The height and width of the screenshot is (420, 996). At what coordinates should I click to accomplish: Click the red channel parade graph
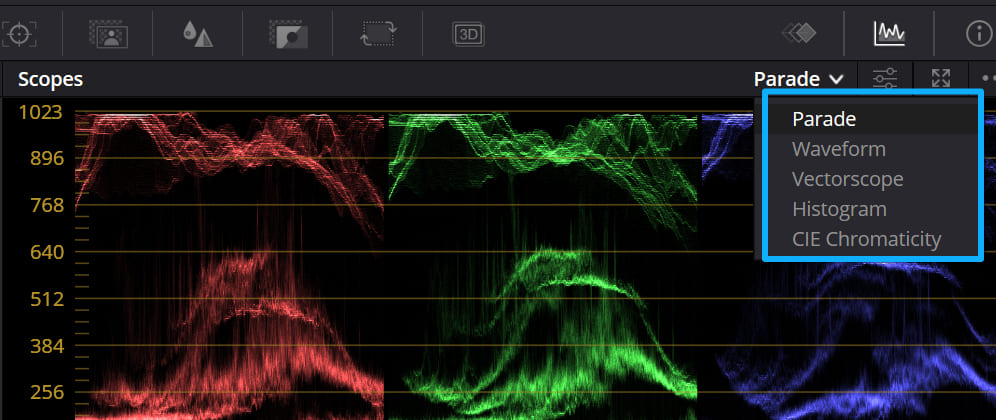(x=229, y=266)
